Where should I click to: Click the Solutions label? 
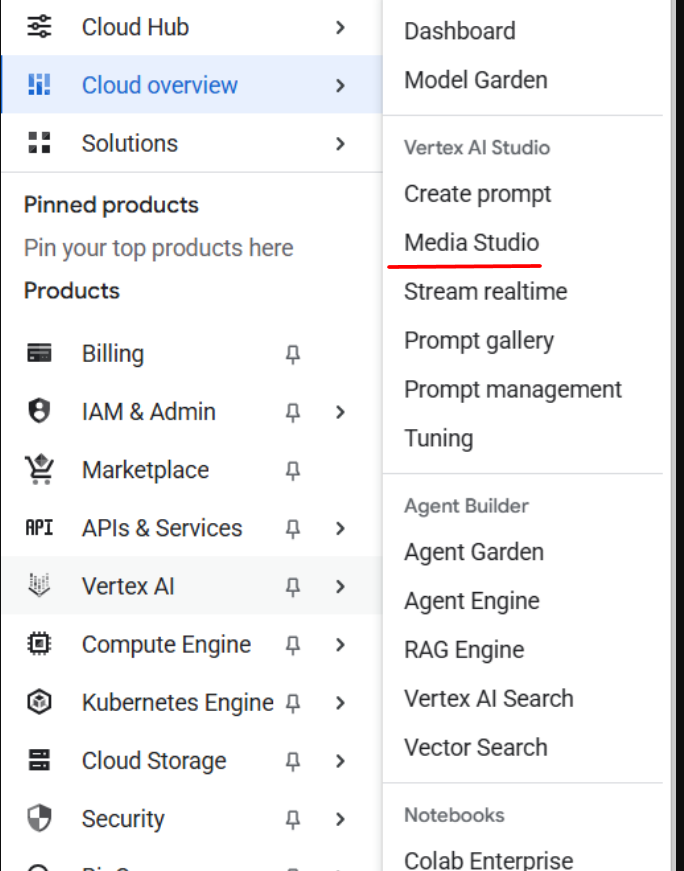pyautogui.click(x=129, y=143)
